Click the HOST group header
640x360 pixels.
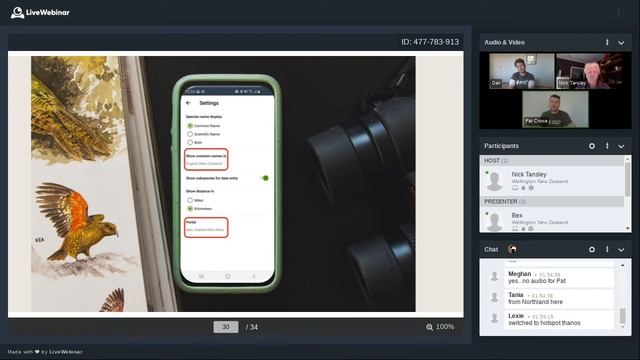[x=552, y=160]
